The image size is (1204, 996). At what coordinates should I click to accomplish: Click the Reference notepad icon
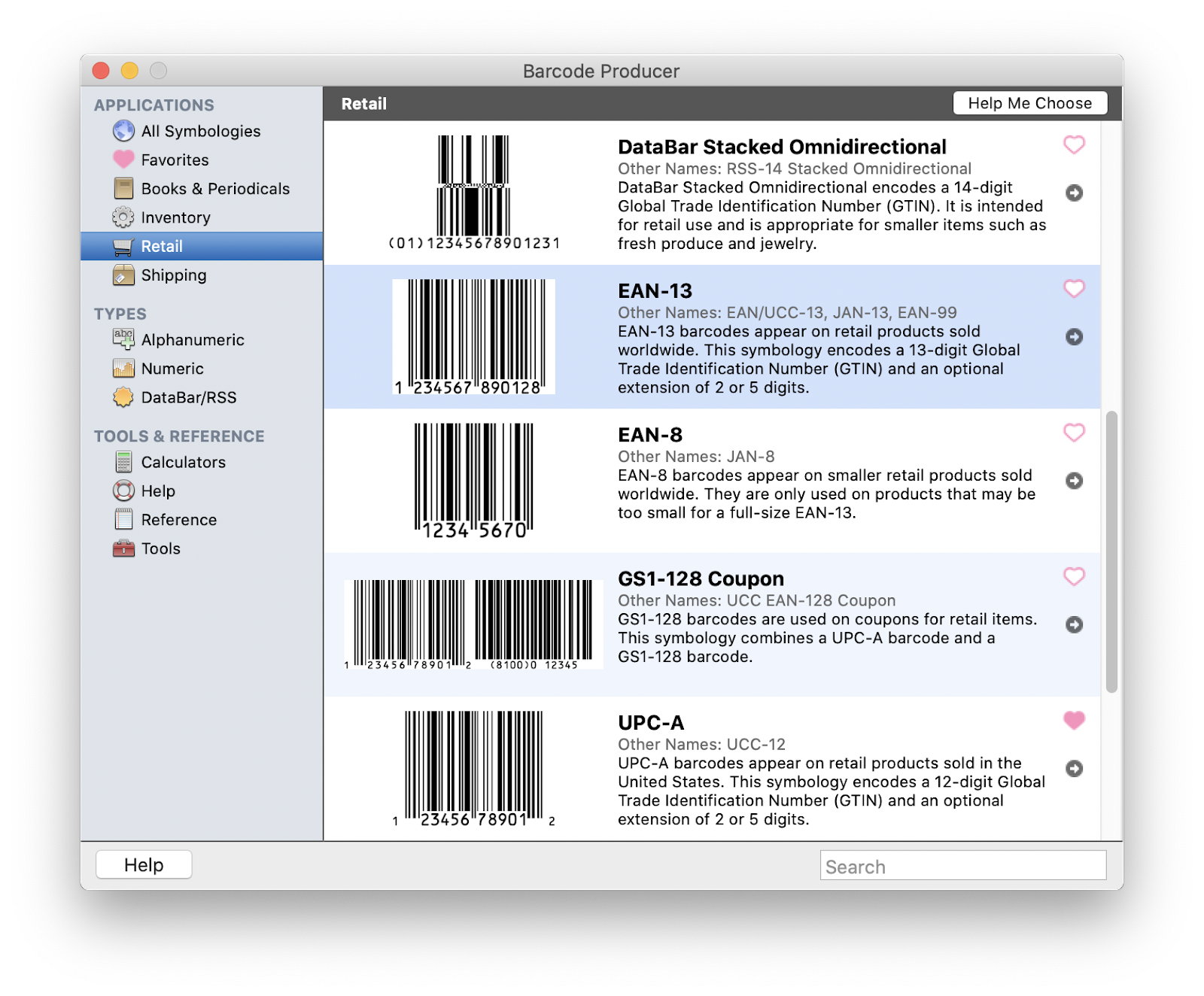pyautogui.click(x=123, y=519)
